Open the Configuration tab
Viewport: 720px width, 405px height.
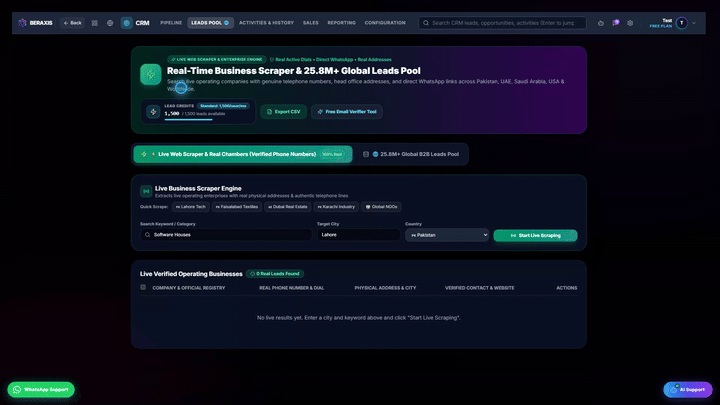(x=385, y=23)
